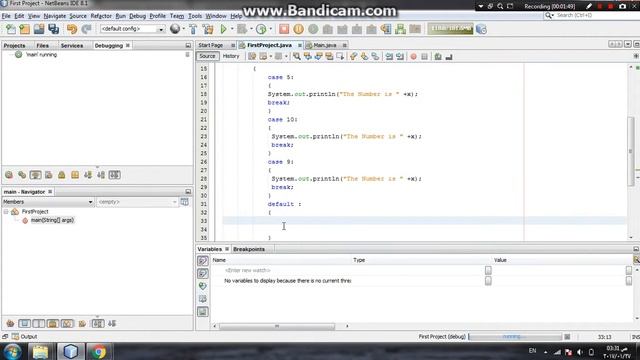Select the Variables tab
The image size is (640, 360).
point(209,249)
